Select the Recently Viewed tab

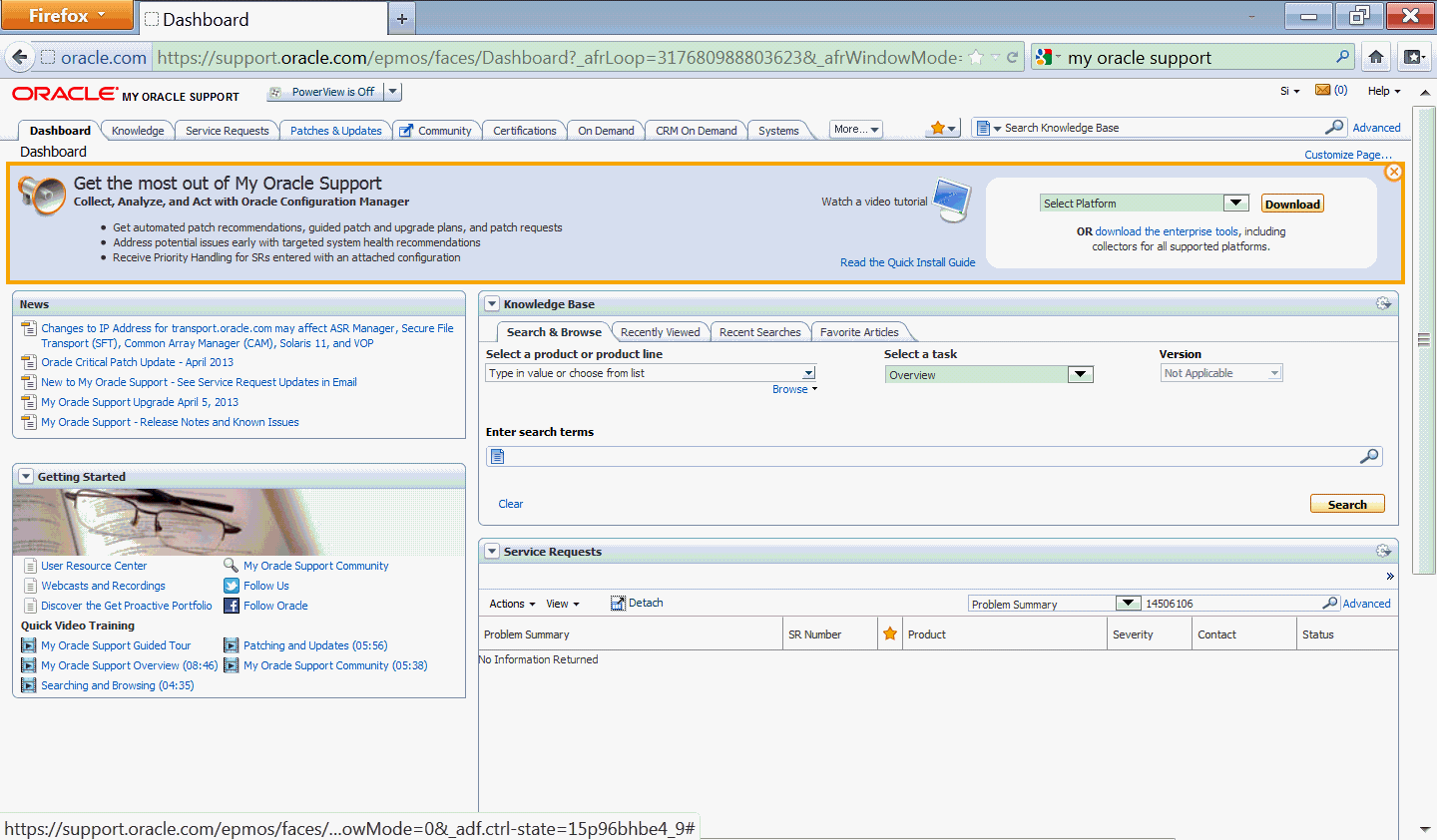(660, 332)
